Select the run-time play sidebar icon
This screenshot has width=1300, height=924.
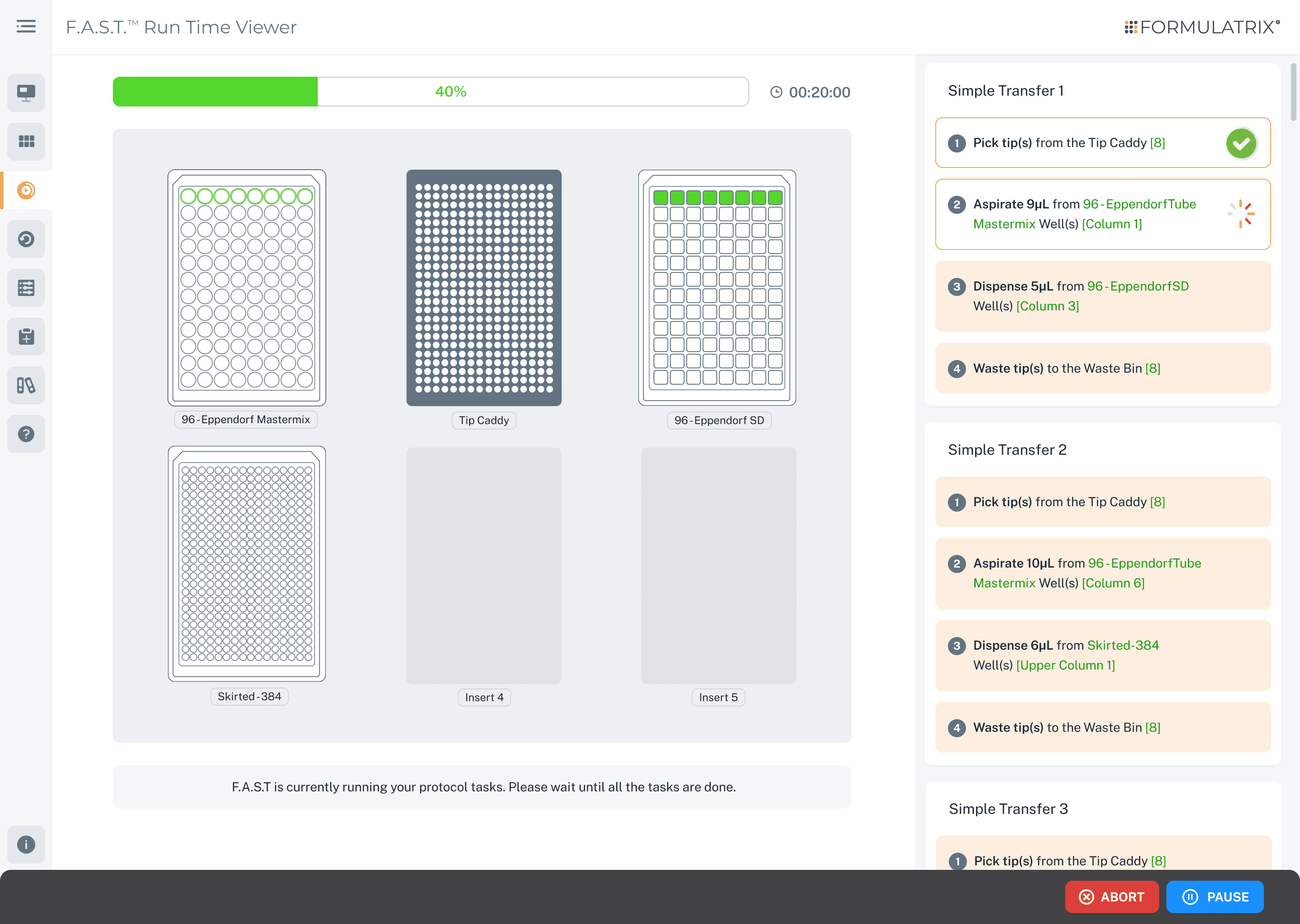click(x=26, y=190)
